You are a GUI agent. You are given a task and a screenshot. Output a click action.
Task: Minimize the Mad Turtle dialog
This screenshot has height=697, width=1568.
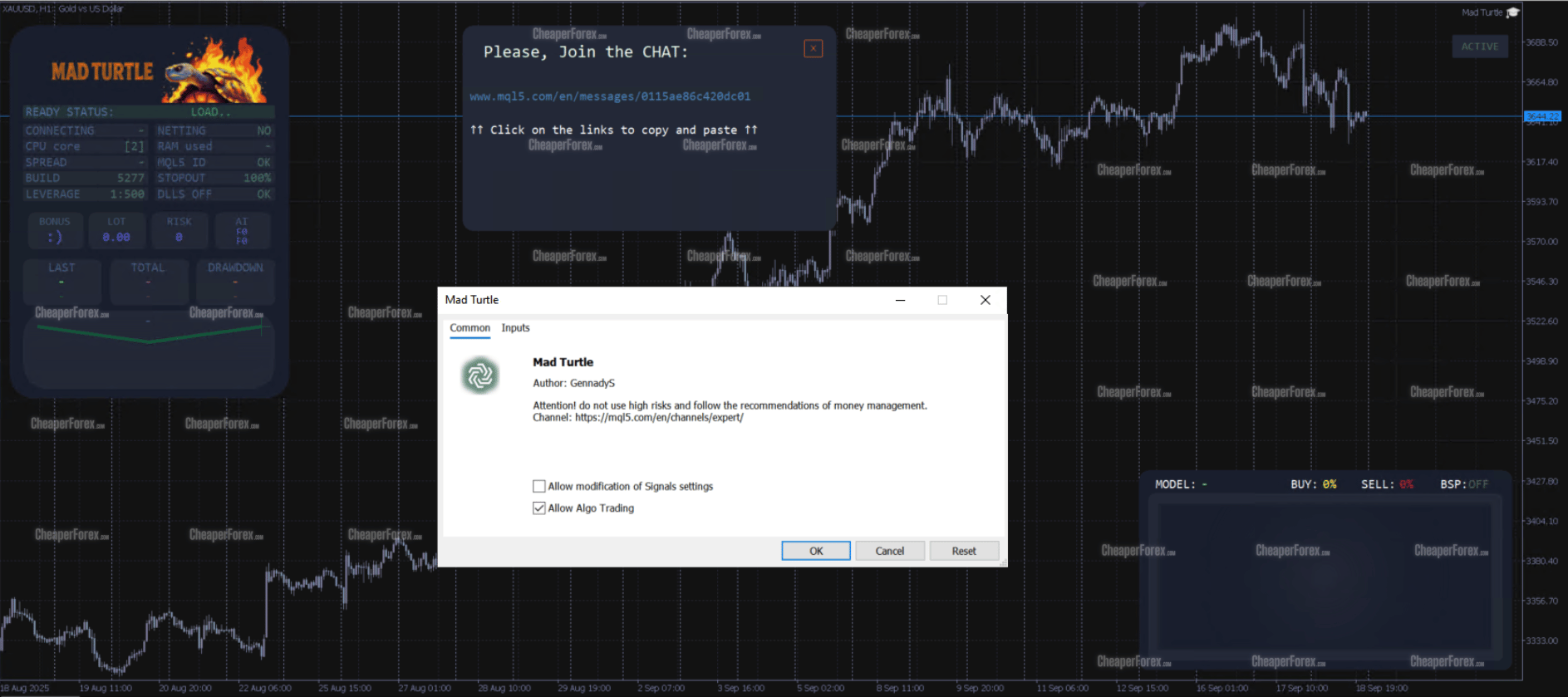point(900,300)
